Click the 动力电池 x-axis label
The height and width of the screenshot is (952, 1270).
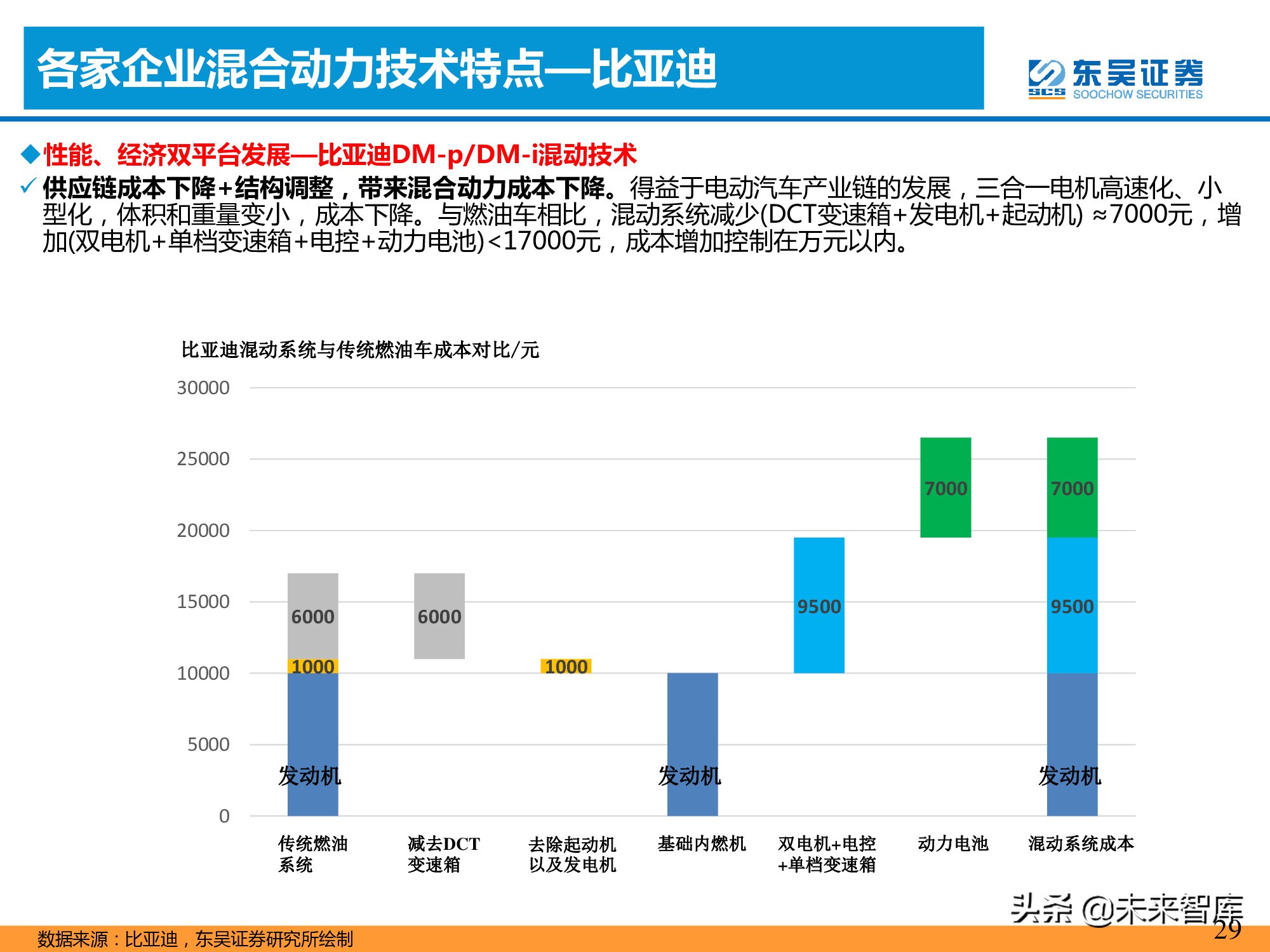coord(952,843)
